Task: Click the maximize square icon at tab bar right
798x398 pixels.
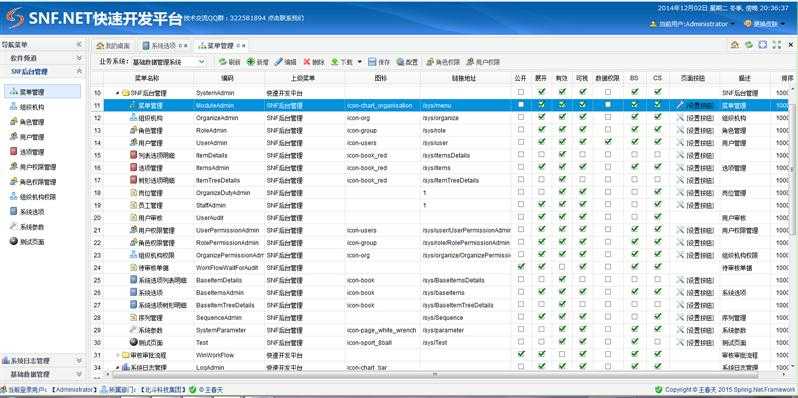Action: [x=762, y=45]
